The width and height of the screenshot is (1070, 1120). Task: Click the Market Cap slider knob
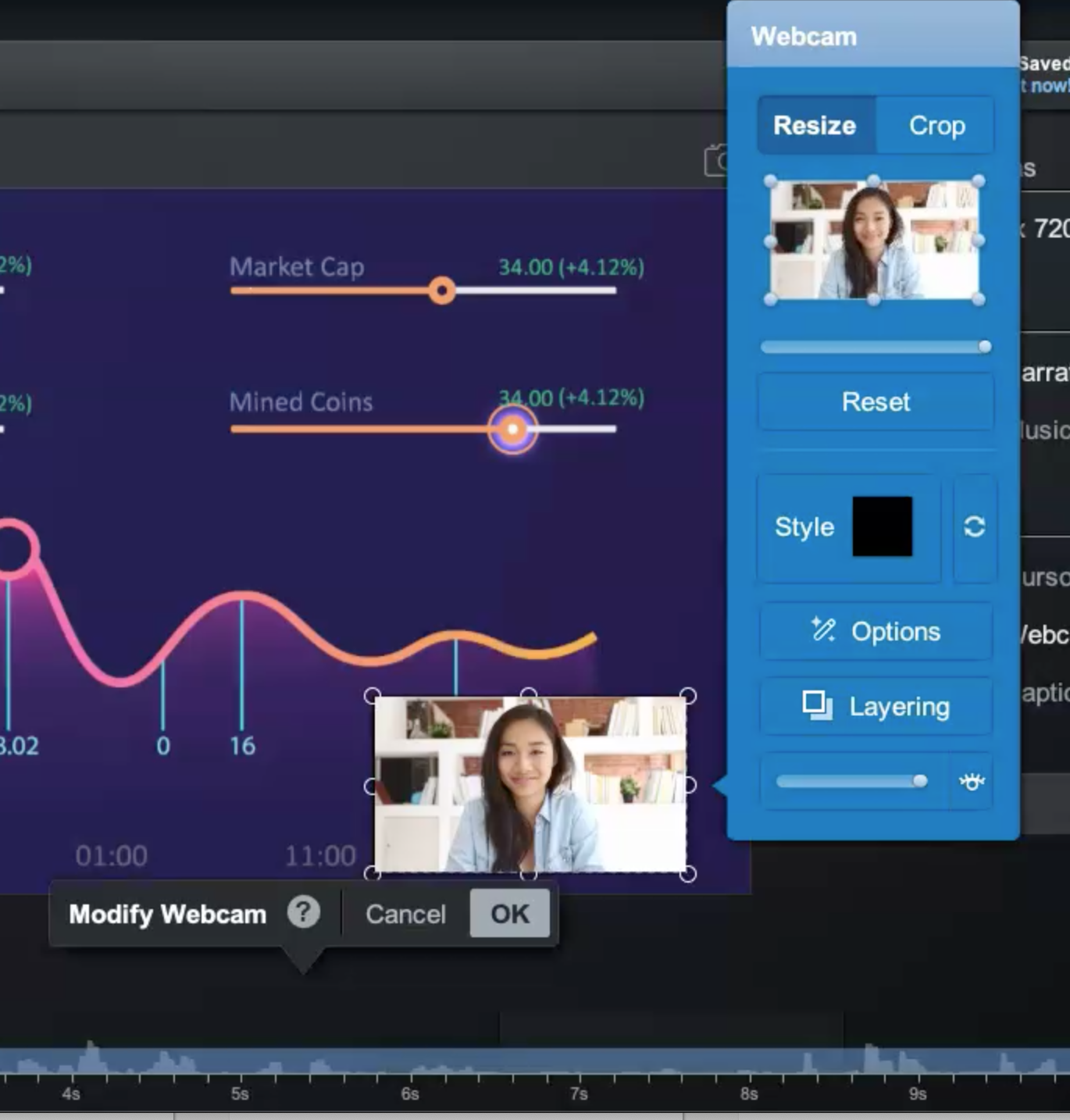click(x=442, y=291)
